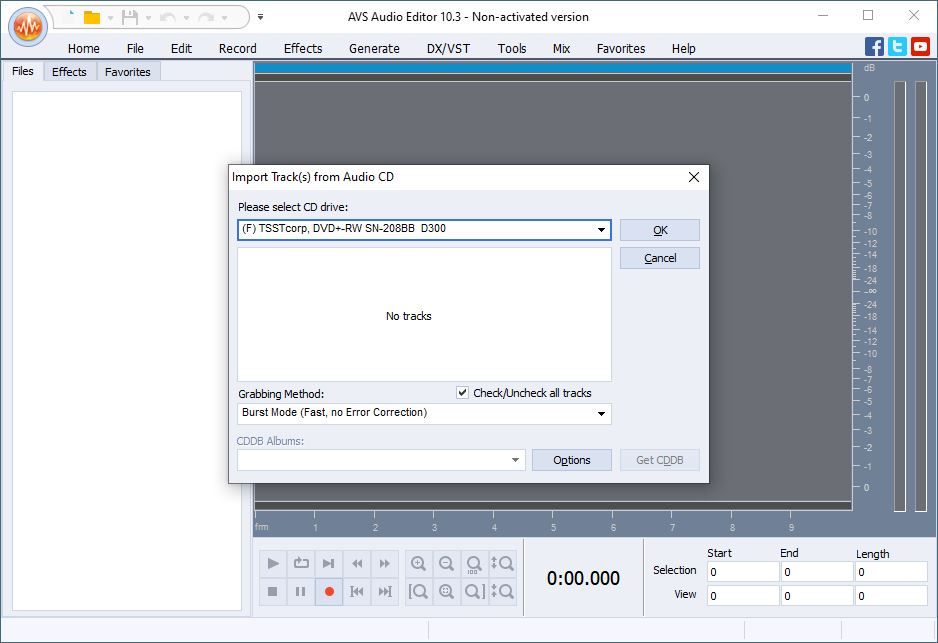The width and height of the screenshot is (938, 643).
Task: Click the fast forward button
Action: (385, 563)
